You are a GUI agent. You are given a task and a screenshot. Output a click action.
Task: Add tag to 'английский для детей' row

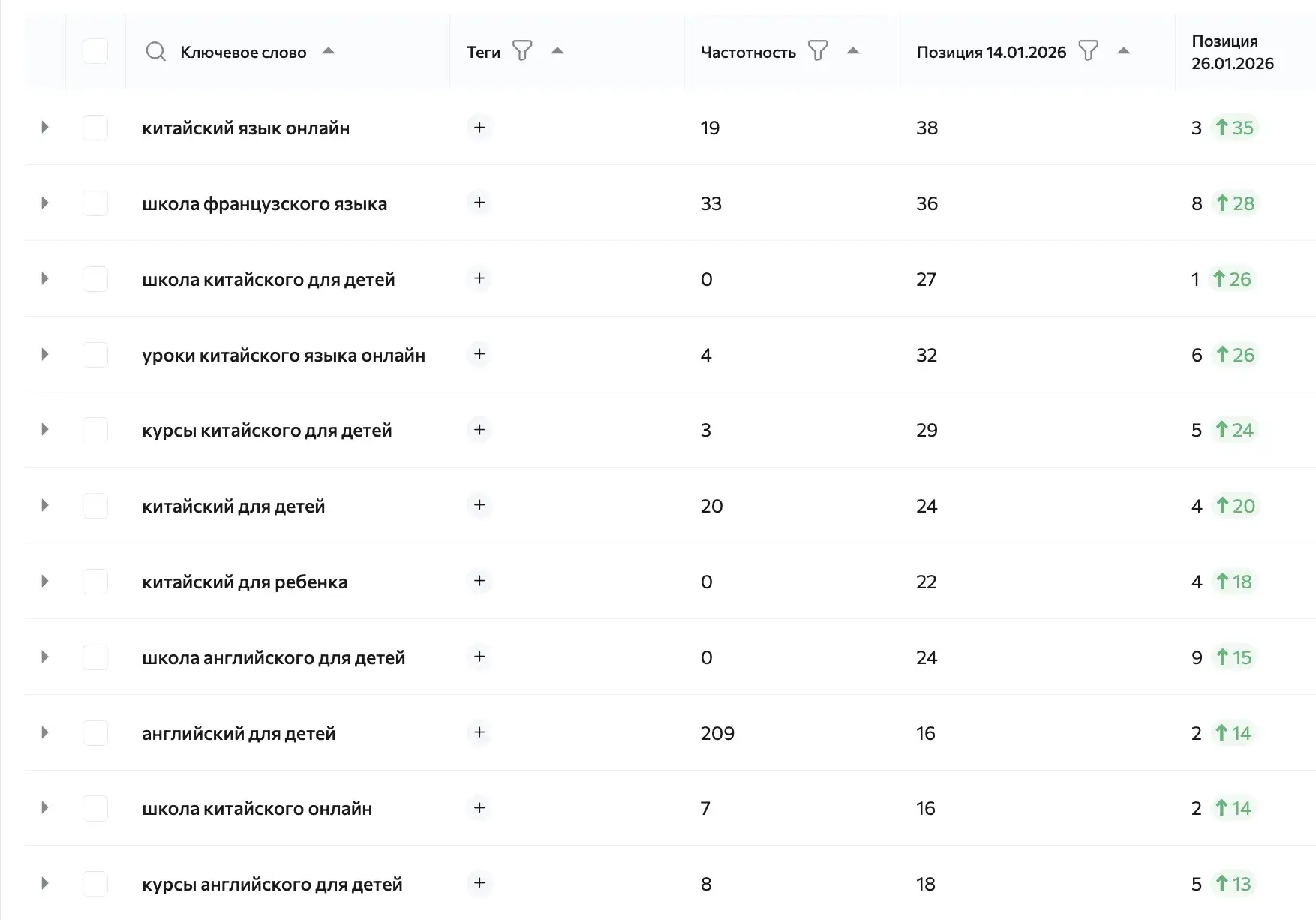pos(479,732)
